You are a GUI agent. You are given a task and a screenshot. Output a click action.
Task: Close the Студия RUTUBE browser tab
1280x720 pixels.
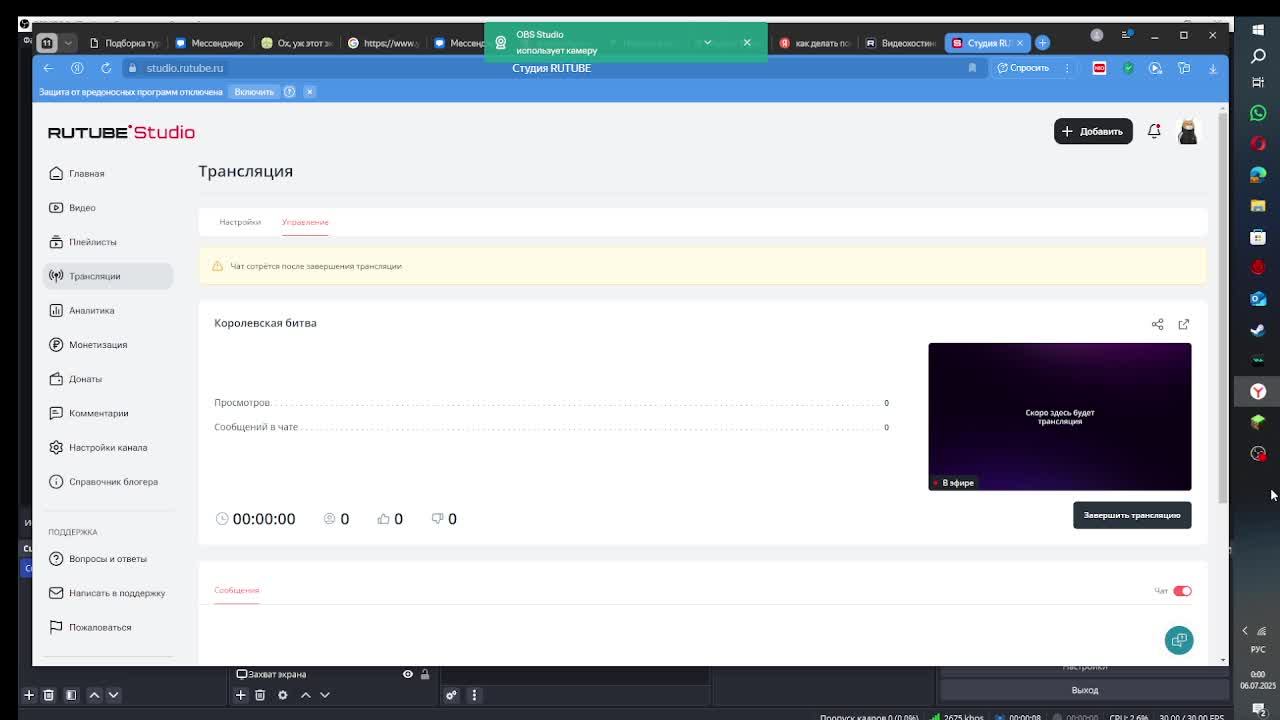1019,43
